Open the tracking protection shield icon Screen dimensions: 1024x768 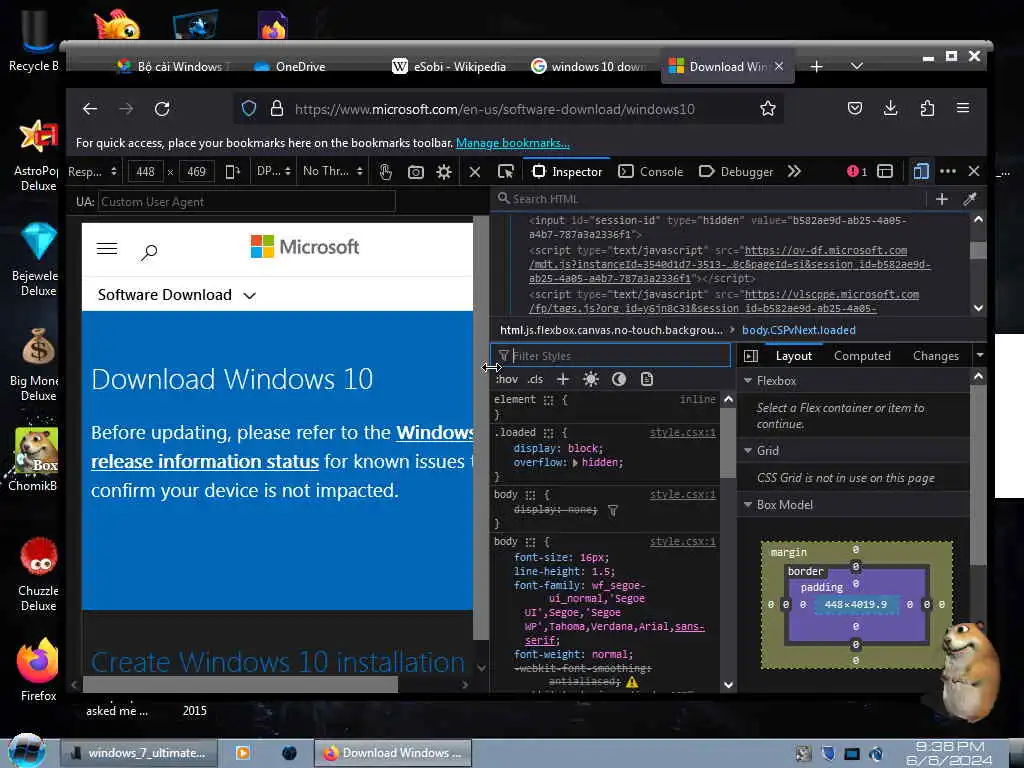click(249, 108)
